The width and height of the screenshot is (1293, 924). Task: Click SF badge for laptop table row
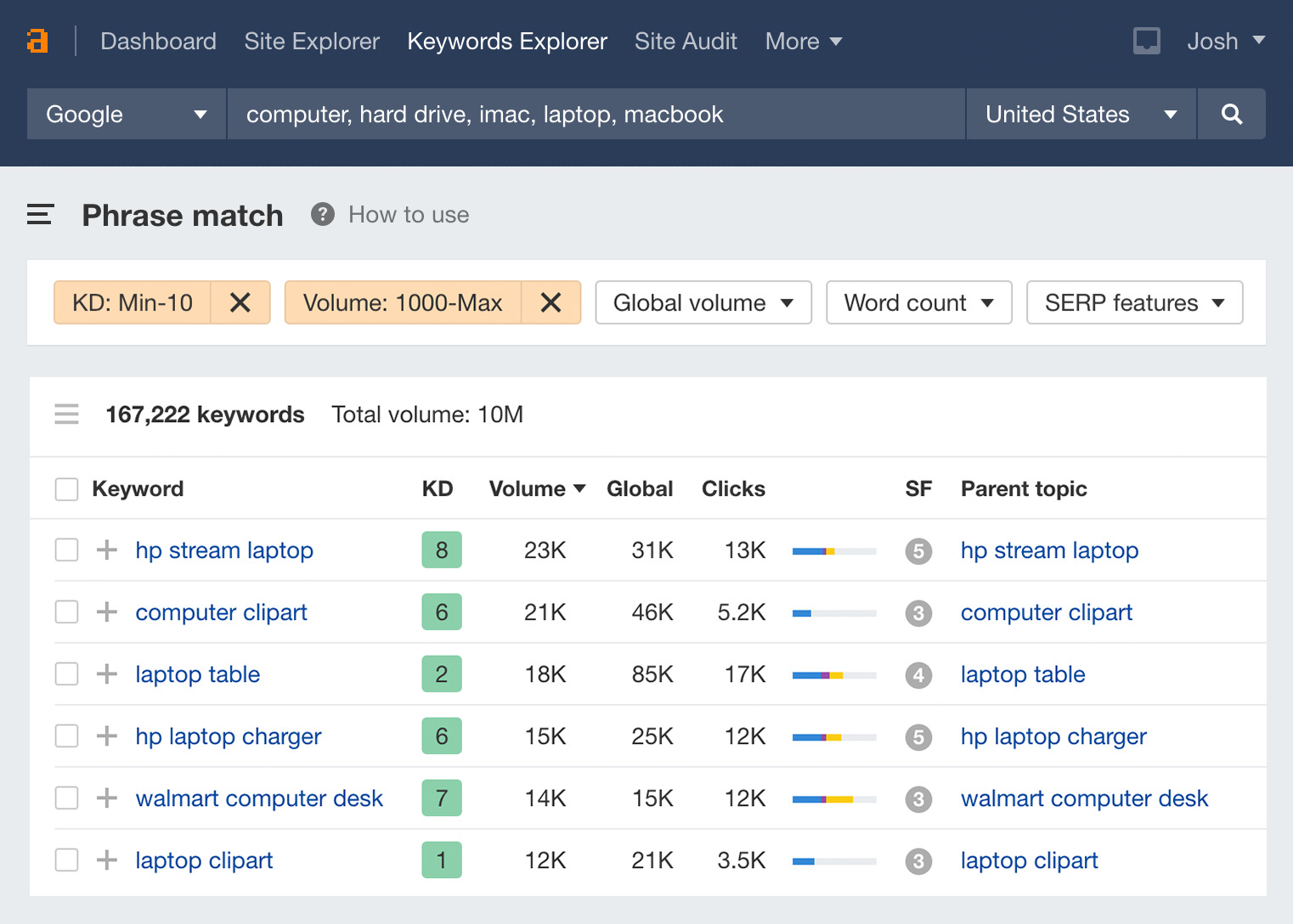(918, 675)
